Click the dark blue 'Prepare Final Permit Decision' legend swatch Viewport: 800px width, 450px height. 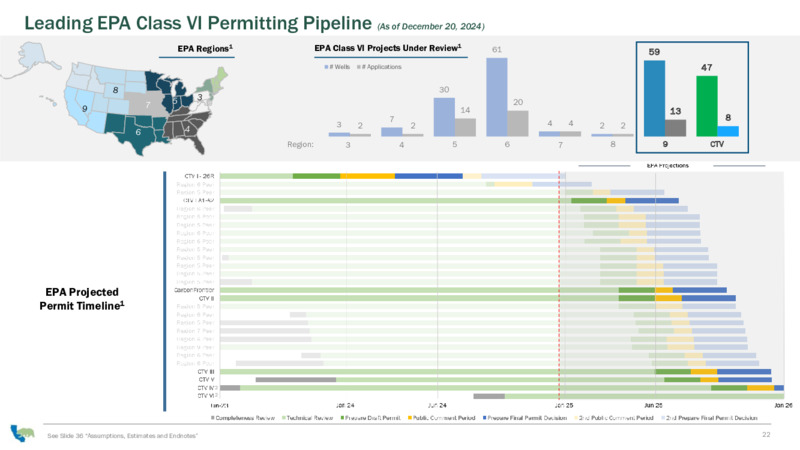click(484, 418)
